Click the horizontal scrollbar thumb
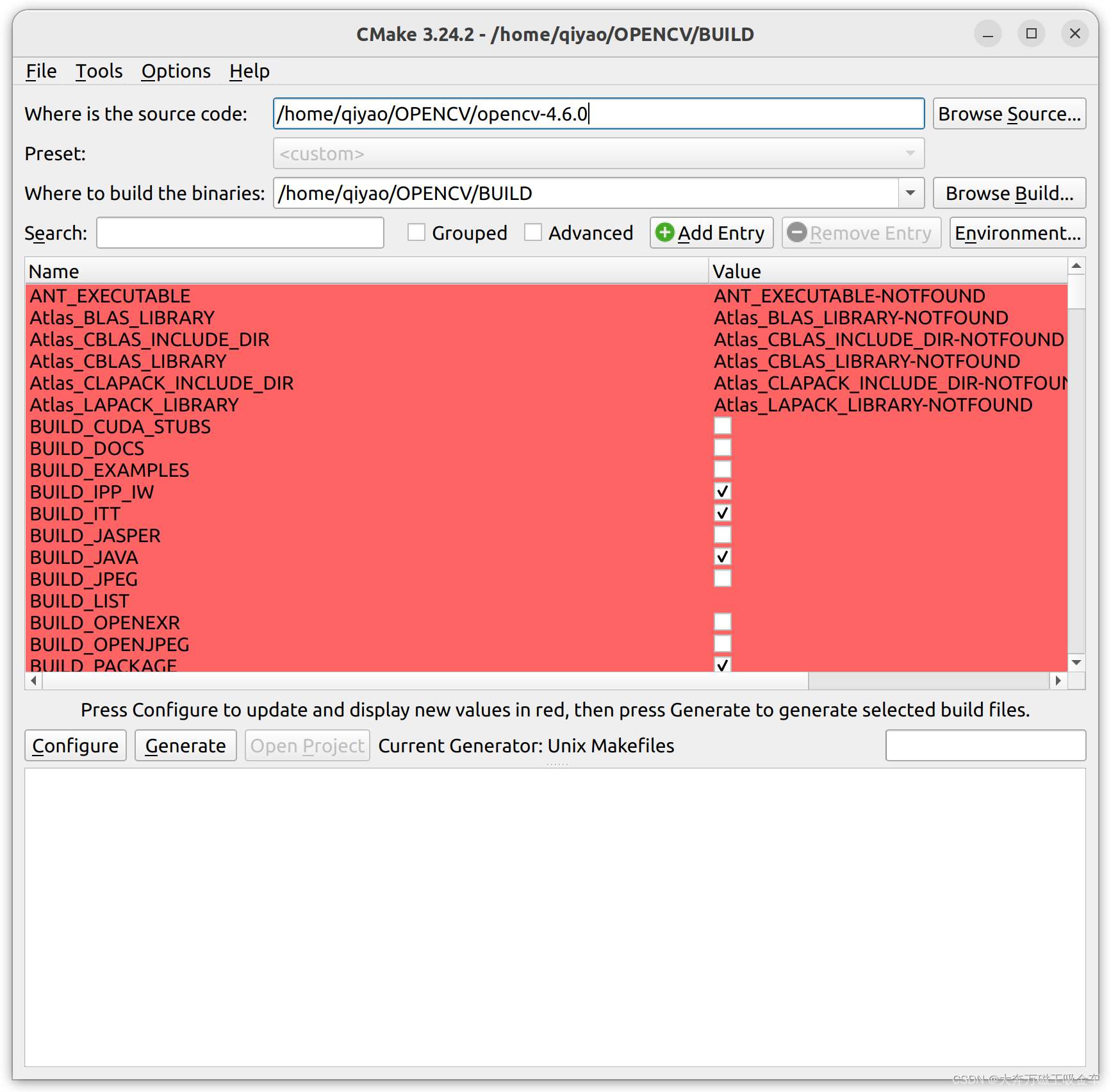 coord(425,681)
